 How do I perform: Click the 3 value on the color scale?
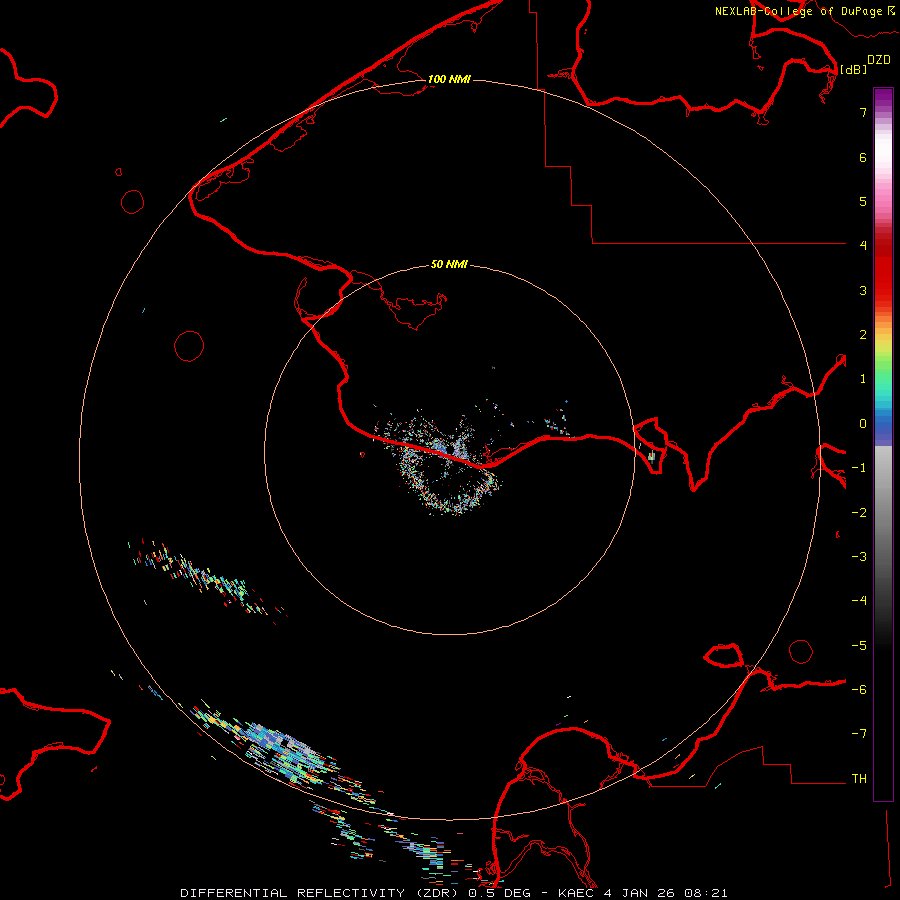[863, 290]
